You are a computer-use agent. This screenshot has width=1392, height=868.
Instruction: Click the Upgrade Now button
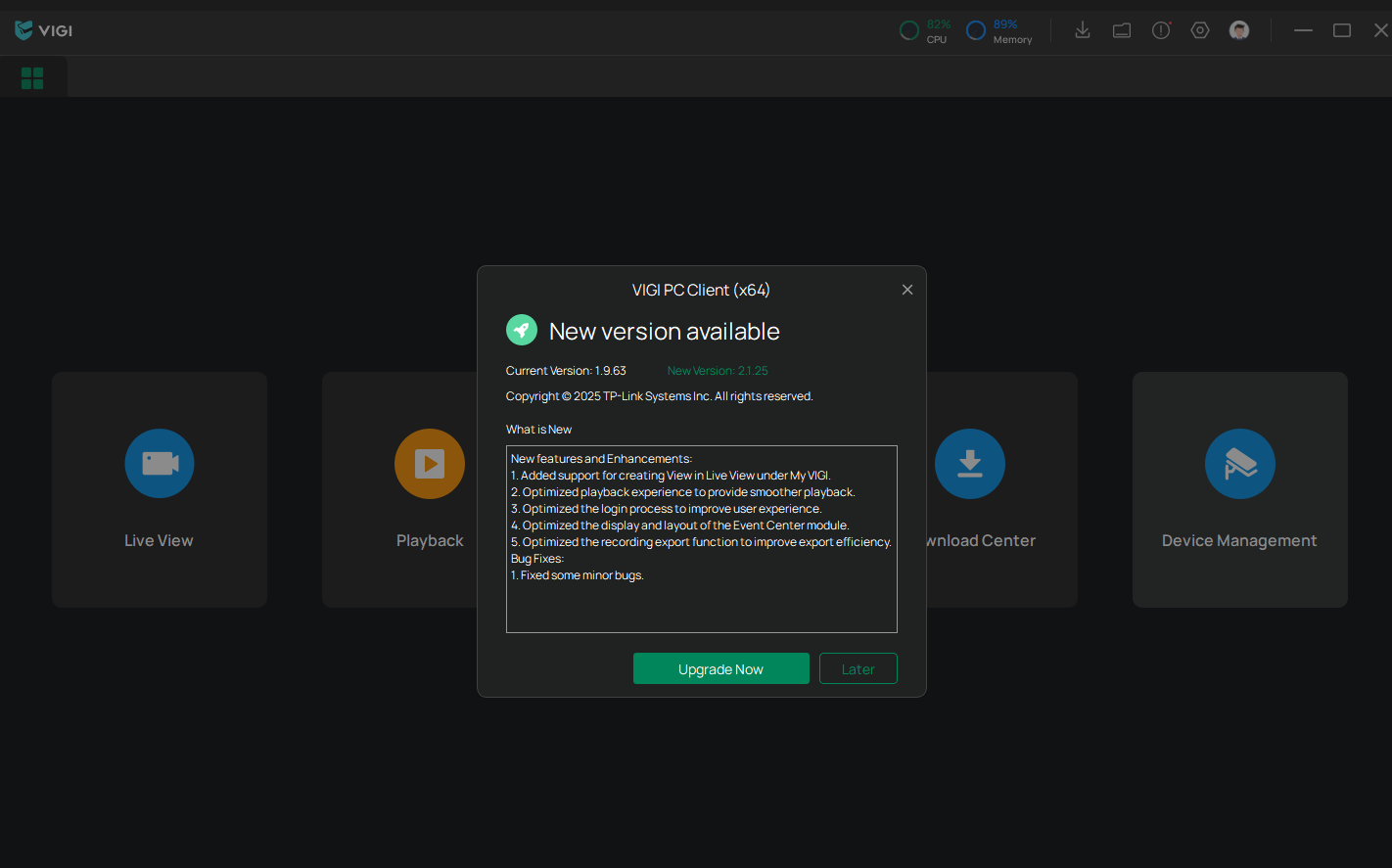[x=721, y=668]
